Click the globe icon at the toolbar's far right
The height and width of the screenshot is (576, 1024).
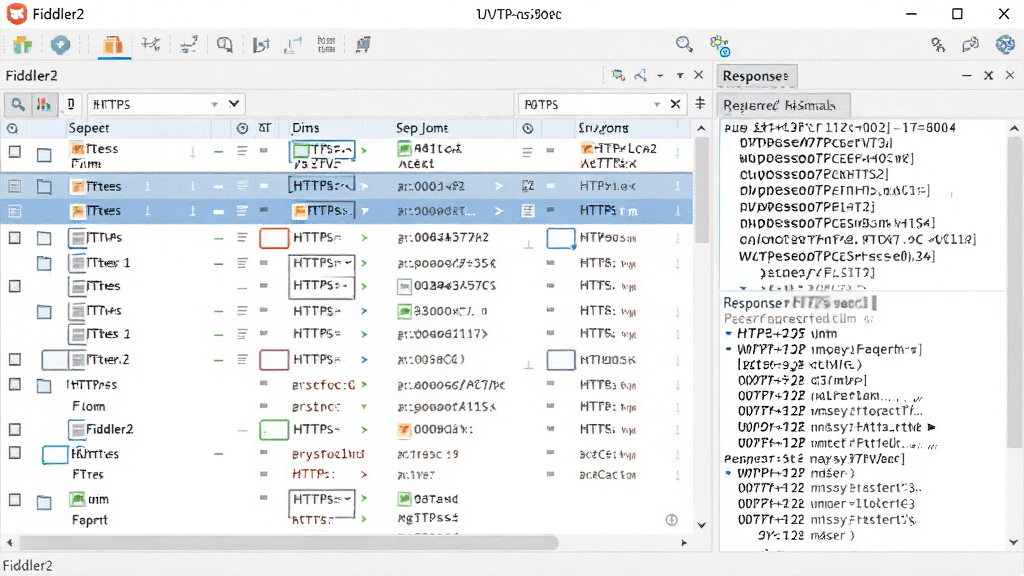(x=1005, y=44)
